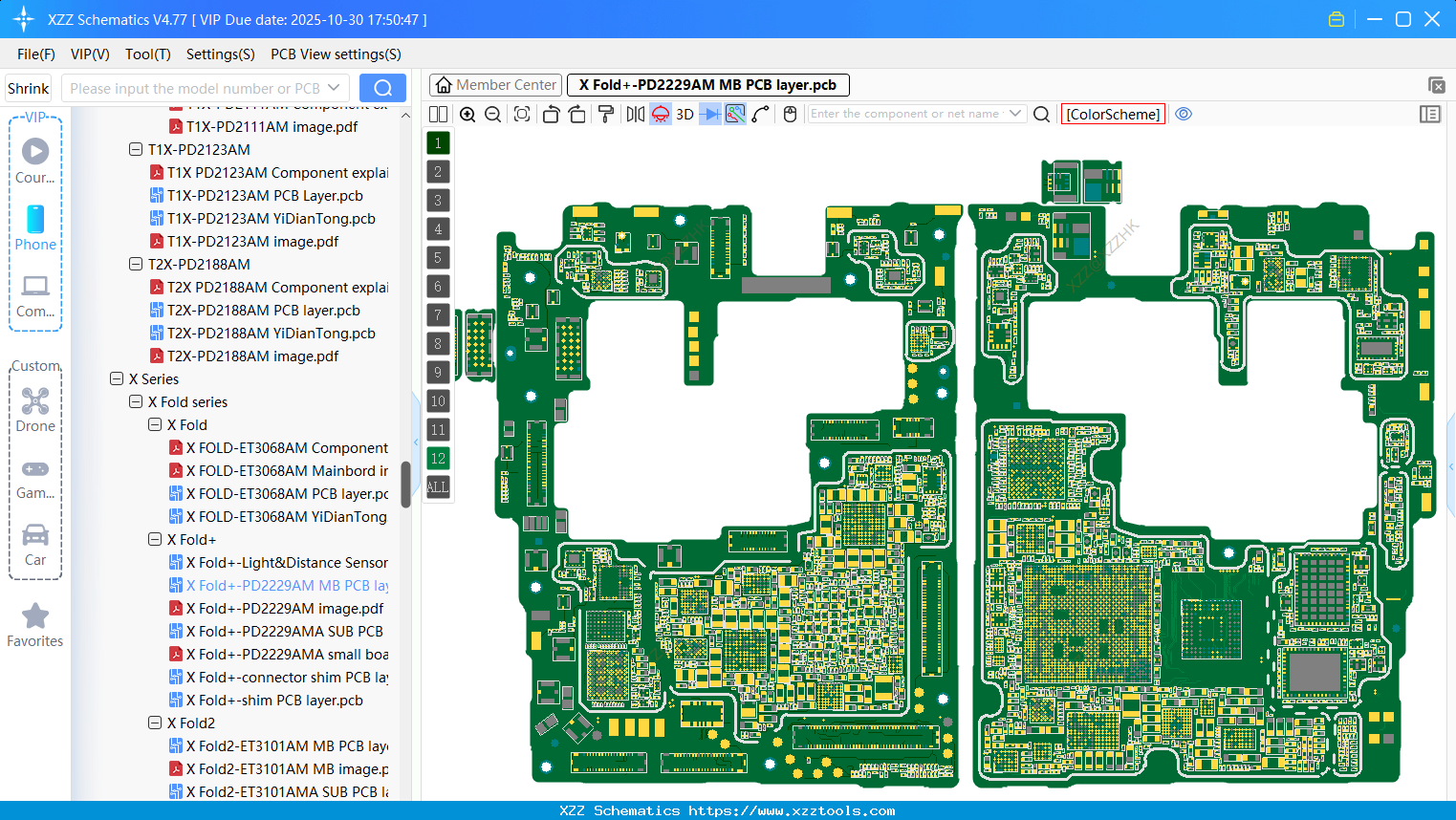Toggle the split dual-pane view icon

438,114
